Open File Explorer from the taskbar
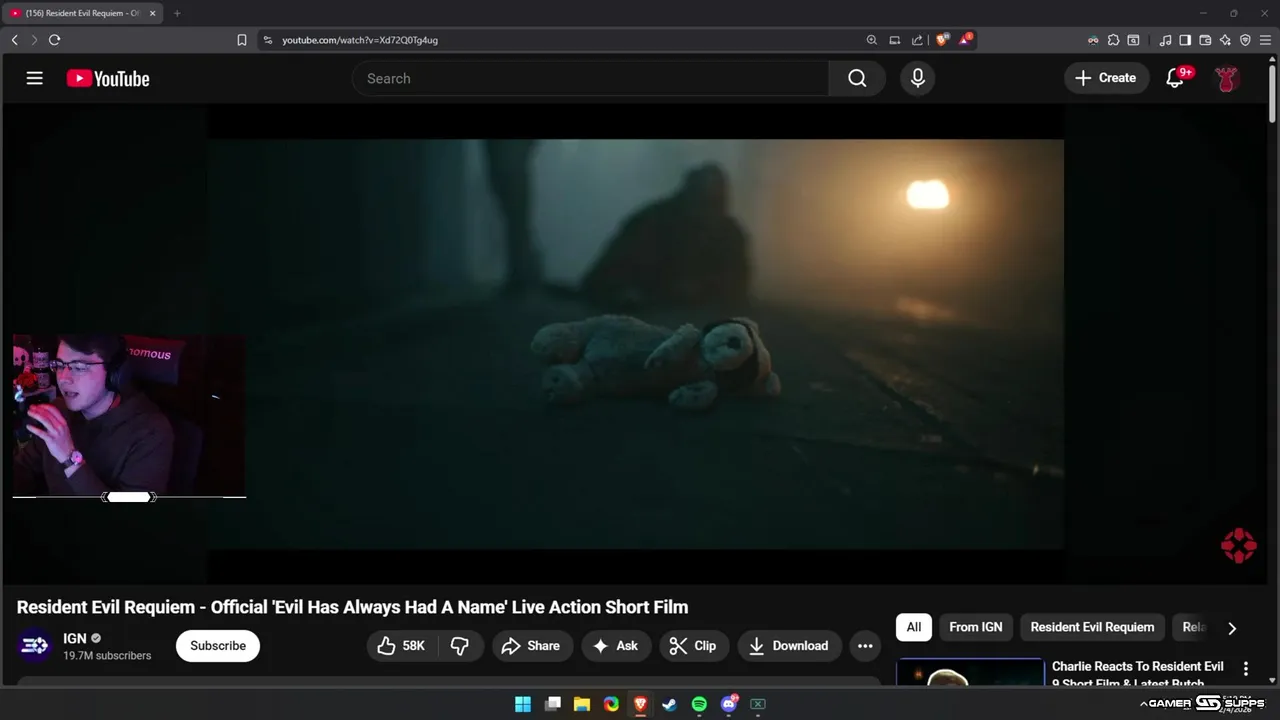Viewport: 1280px width, 720px height. (582, 704)
